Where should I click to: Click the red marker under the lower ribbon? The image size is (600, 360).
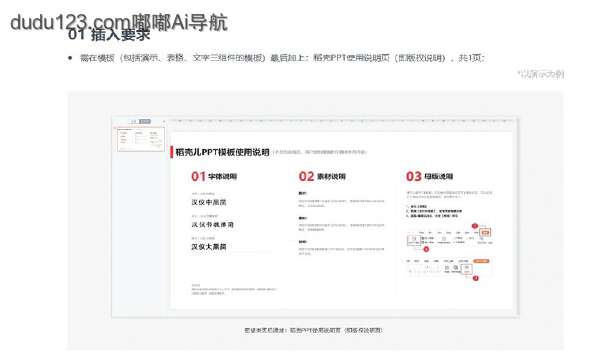[x=476, y=278]
